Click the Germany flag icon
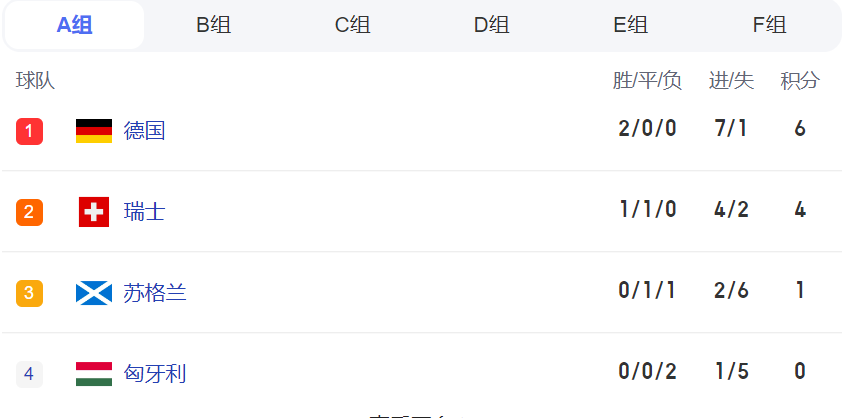The height and width of the screenshot is (418, 860). [94, 131]
